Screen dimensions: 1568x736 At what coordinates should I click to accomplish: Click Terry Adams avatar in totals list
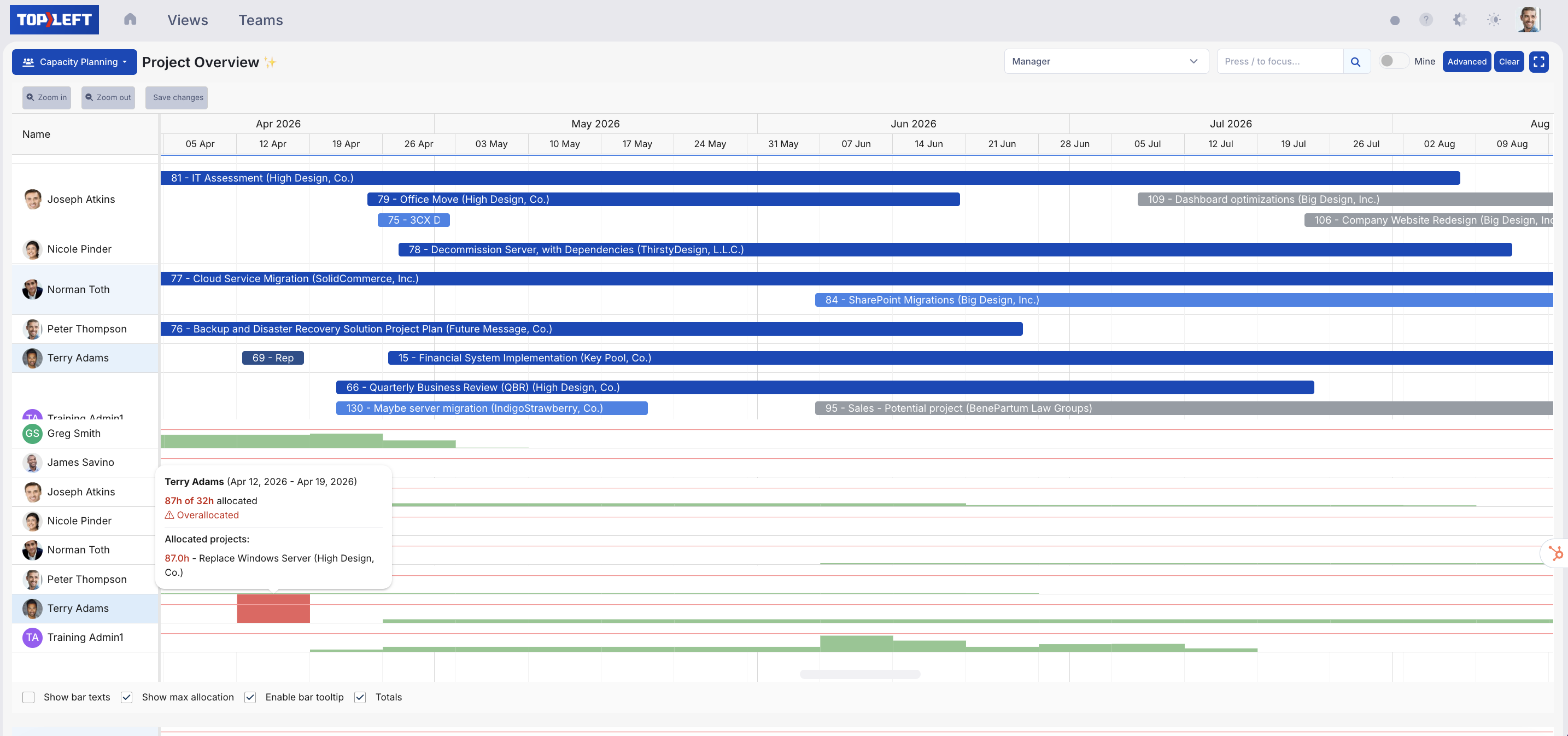[x=32, y=608]
